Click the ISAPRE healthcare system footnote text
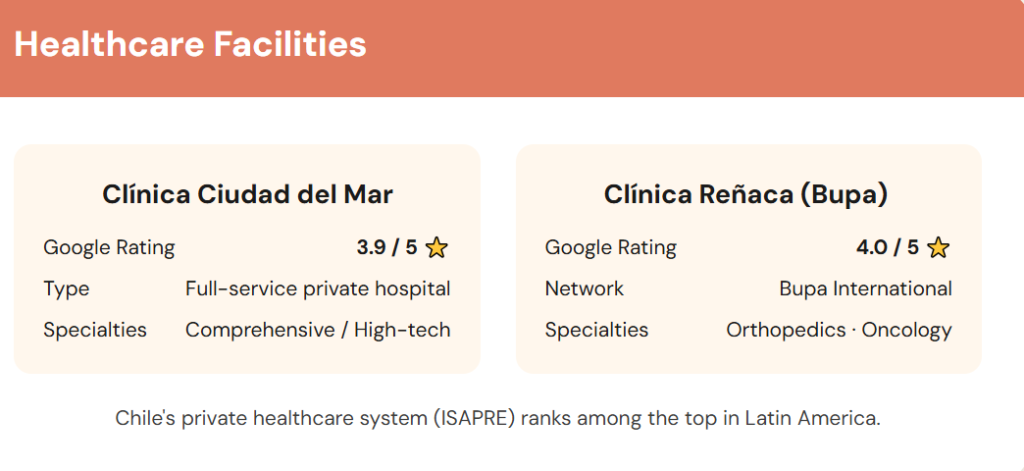The height and width of the screenshot is (471, 1024). (498, 418)
